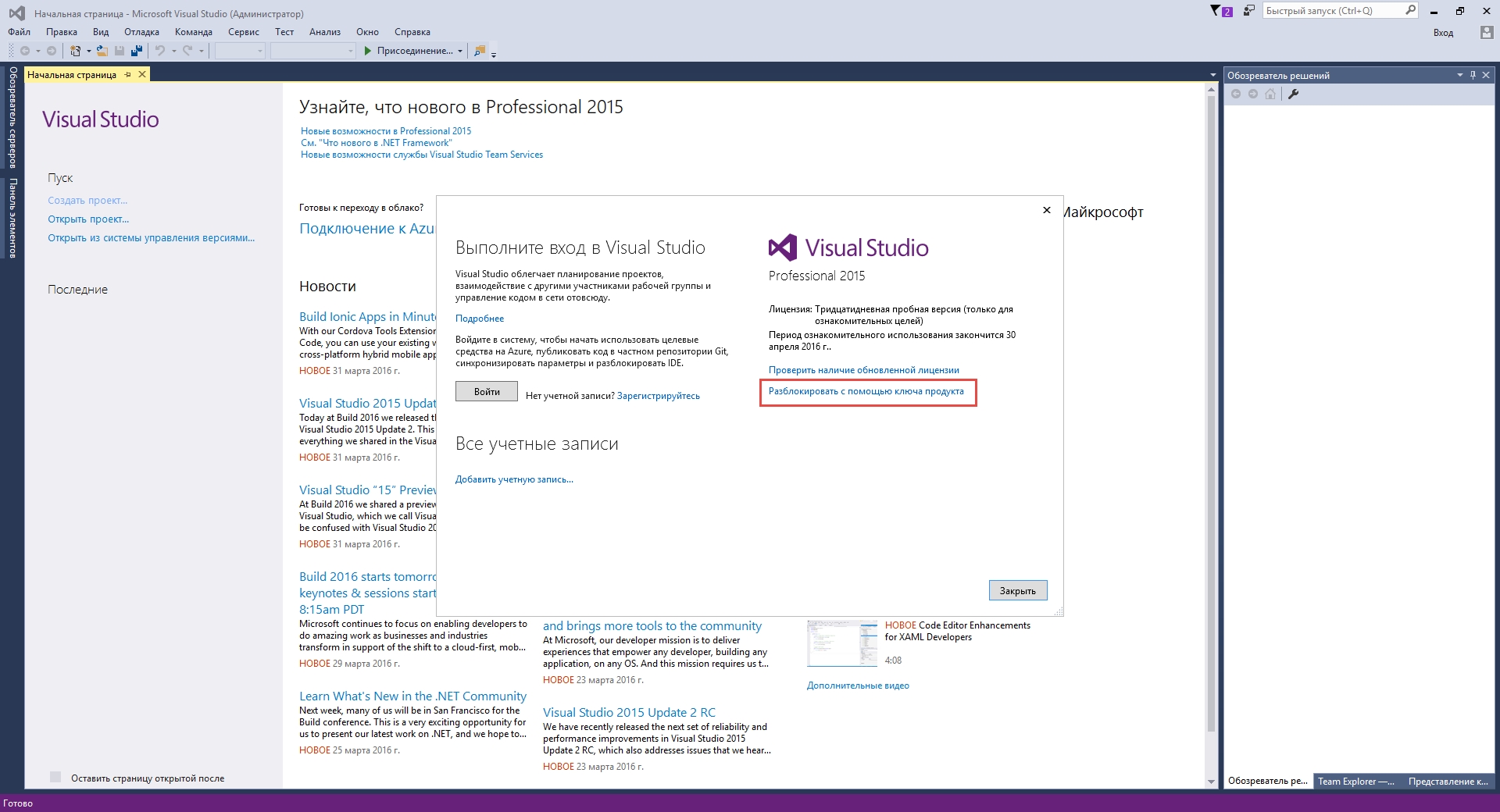
Task: Pin the Solution Explorer panel (auto-hide)
Action: tap(1473, 75)
